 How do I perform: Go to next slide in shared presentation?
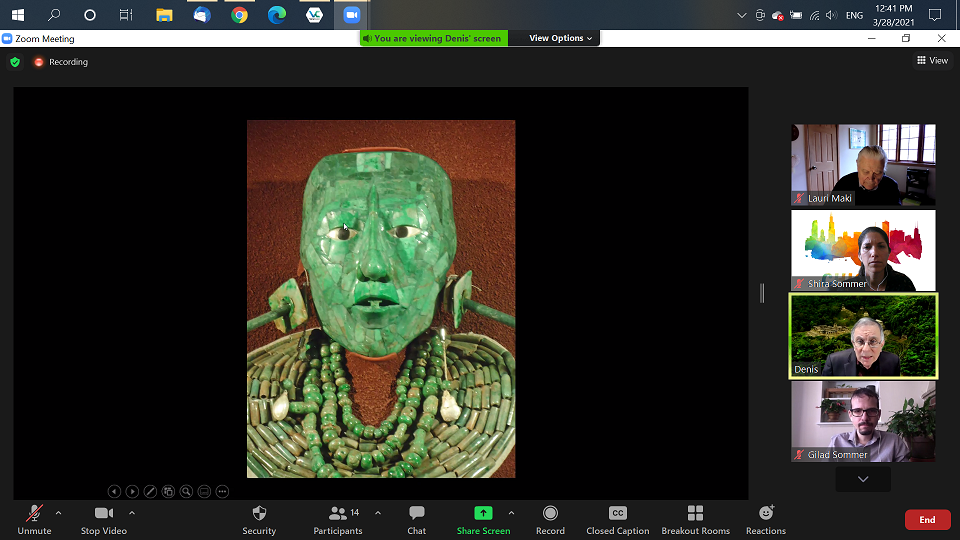click(132, 491)
